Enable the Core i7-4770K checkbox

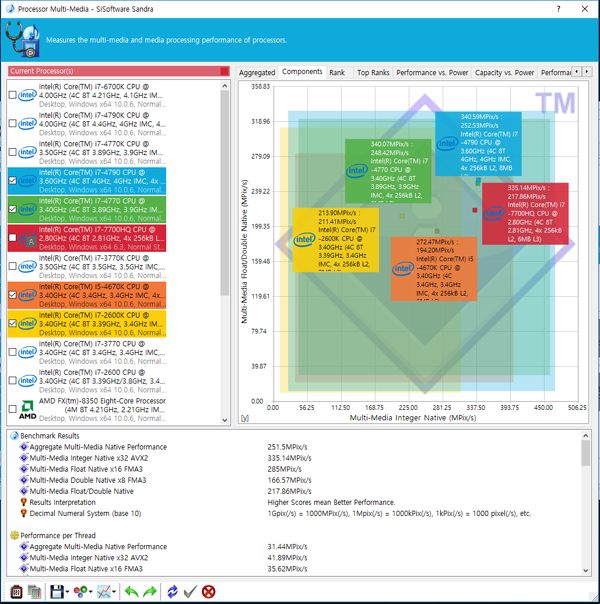coord(13,152)
